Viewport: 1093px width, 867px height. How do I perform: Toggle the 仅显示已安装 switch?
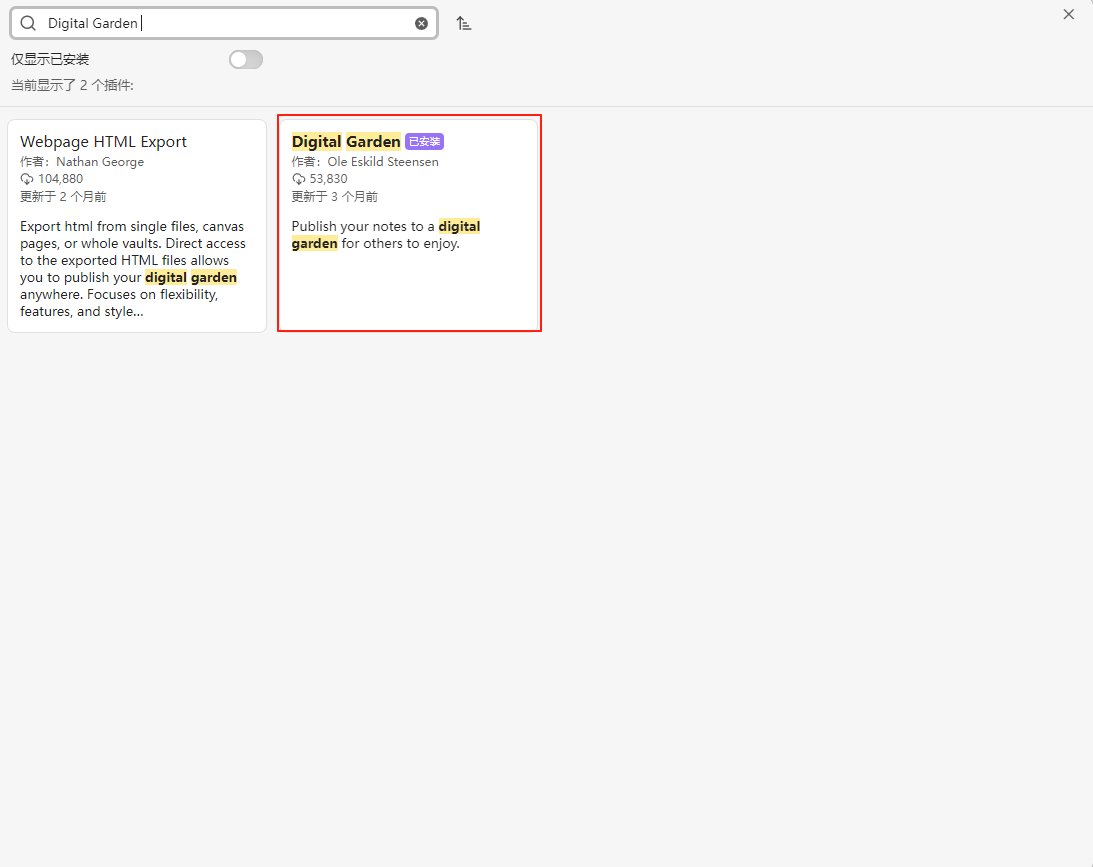pos(246,60)
